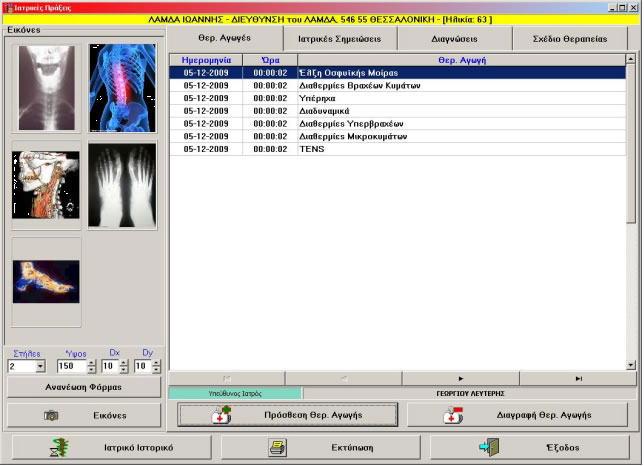The image size is (644, 466).
Task: Decrease the Dy value with stepper
Action: coord(155,371)
